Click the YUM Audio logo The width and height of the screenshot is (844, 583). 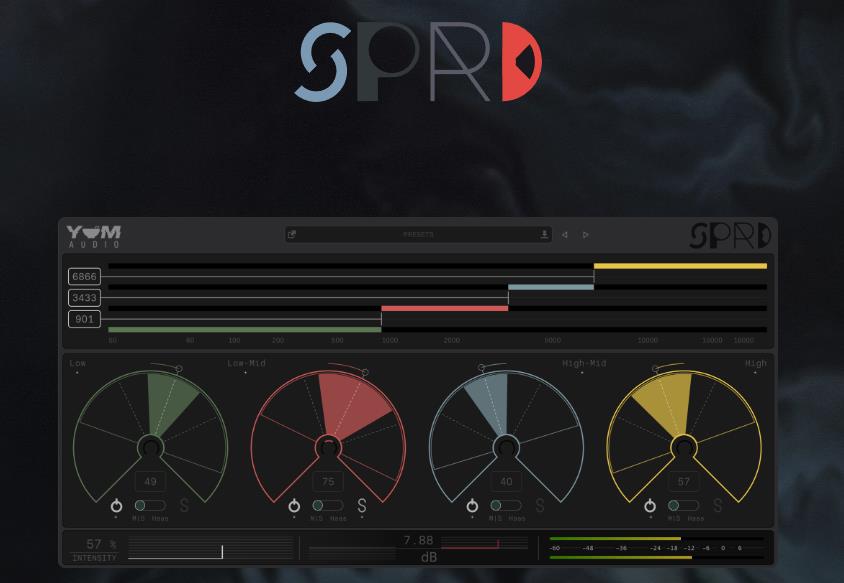tap(94, 236)
